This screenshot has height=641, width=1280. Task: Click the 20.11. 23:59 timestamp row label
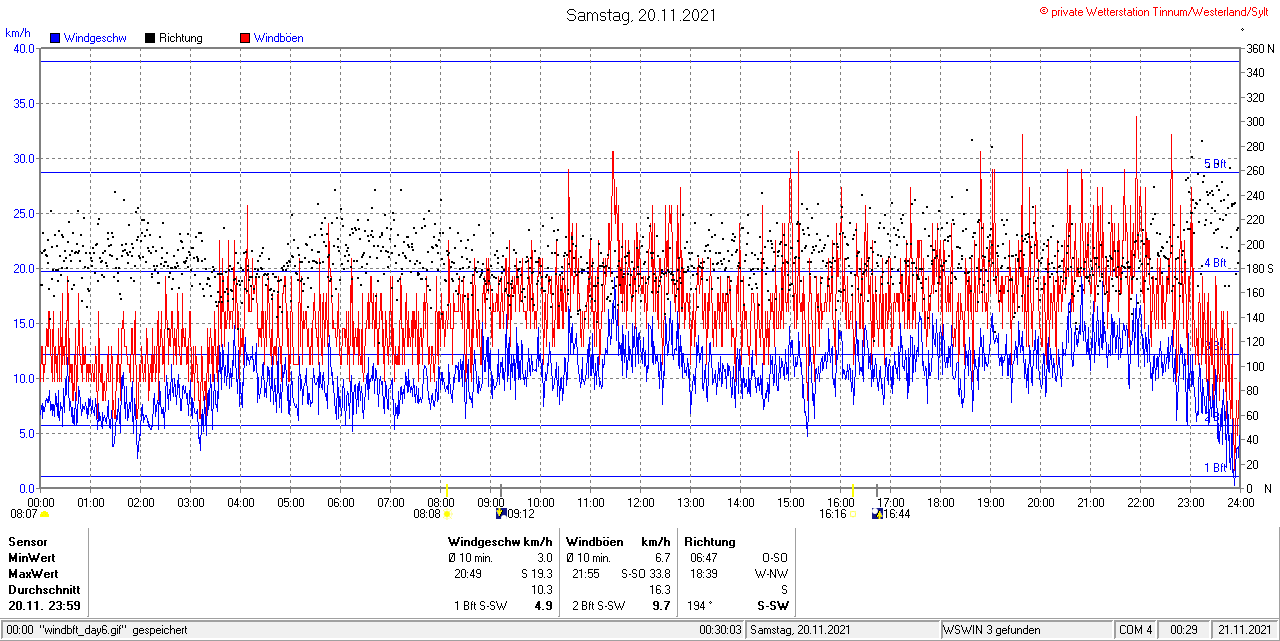click(x=44, y=606)
